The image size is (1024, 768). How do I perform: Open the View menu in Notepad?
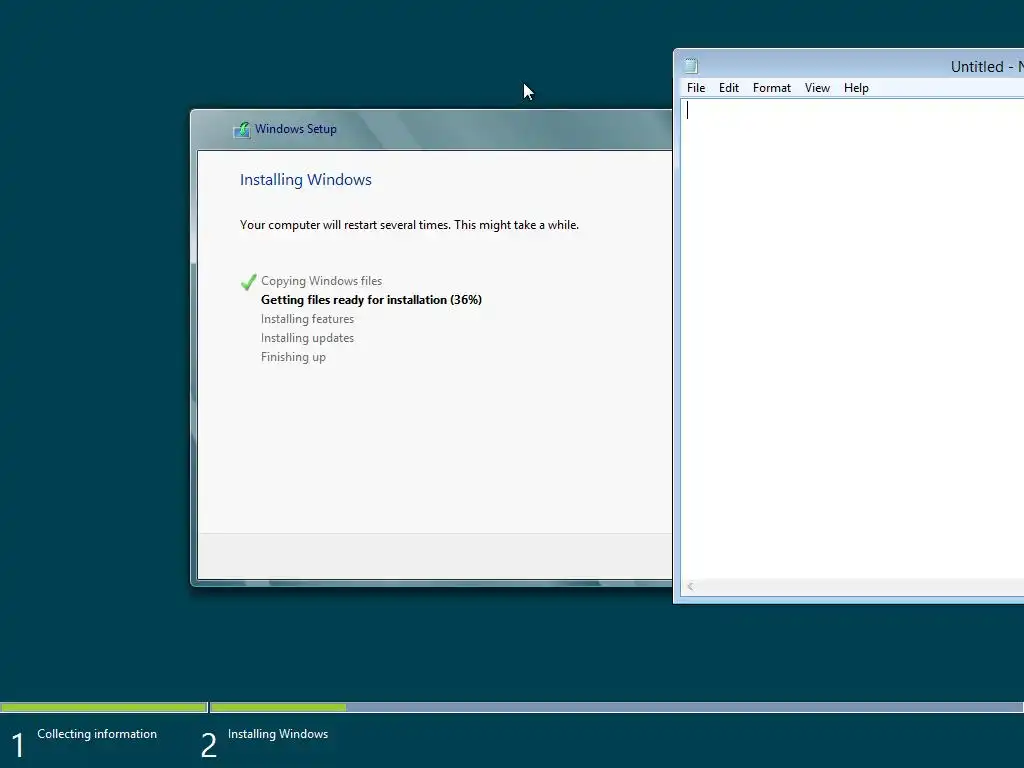[x=817, y=88]
